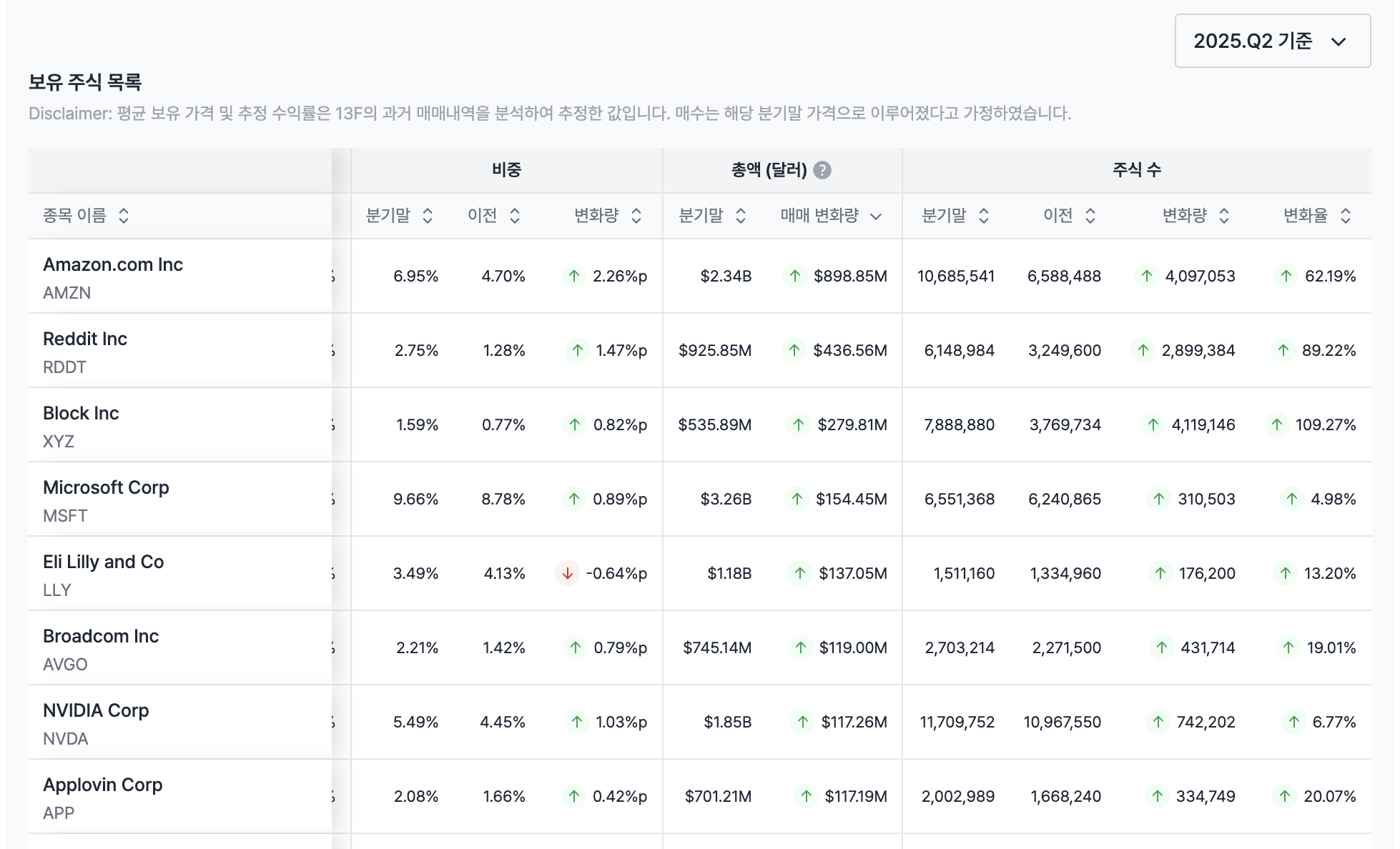Click Reddit's 2,899,384 share change
This screenshot has width=1400, height=849.
[1198, 350]
